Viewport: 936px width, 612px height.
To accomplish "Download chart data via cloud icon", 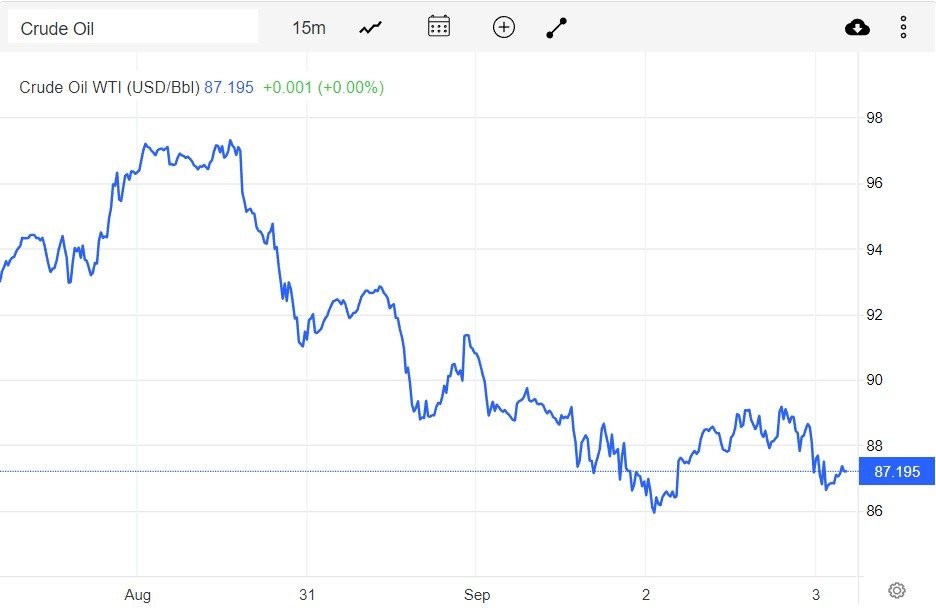I will 857,28.
